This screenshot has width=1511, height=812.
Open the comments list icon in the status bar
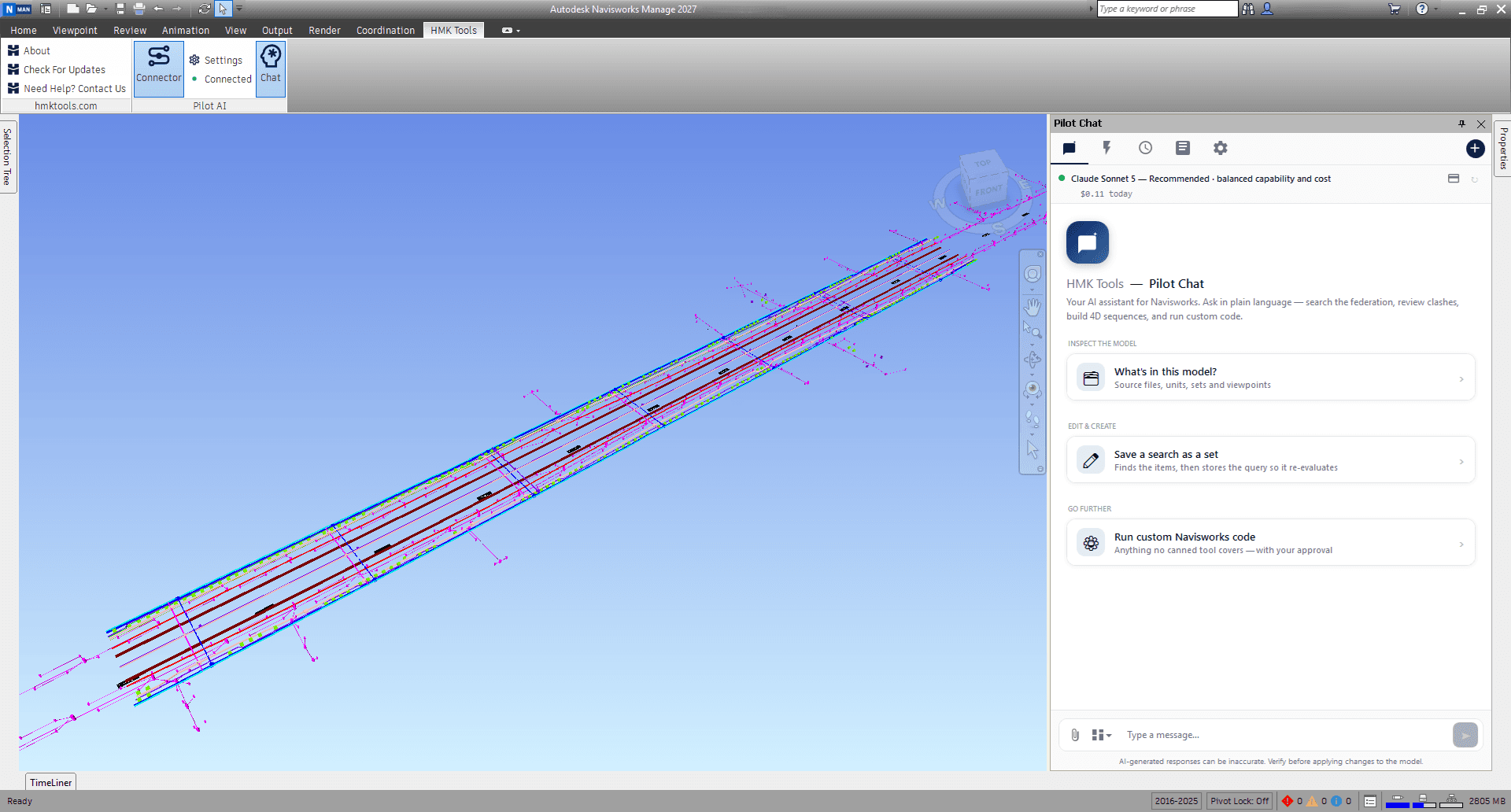(1370, 801)
